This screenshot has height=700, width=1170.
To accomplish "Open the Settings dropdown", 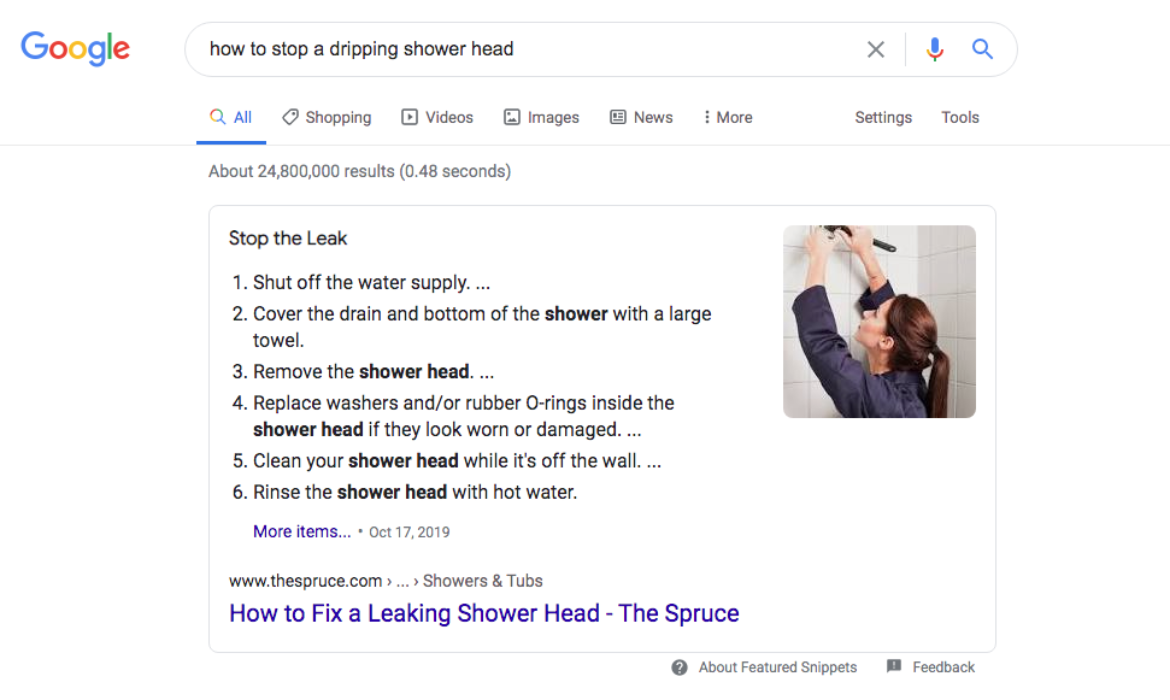I will click(x=883, y=117).
